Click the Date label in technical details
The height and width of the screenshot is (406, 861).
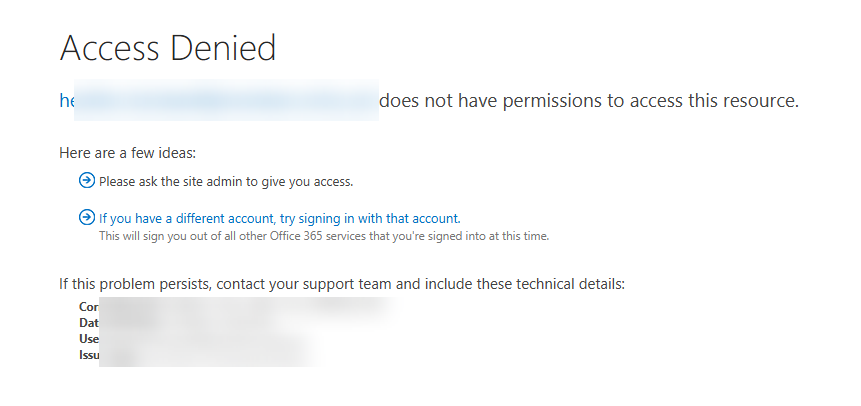click(x=89, y=322)
